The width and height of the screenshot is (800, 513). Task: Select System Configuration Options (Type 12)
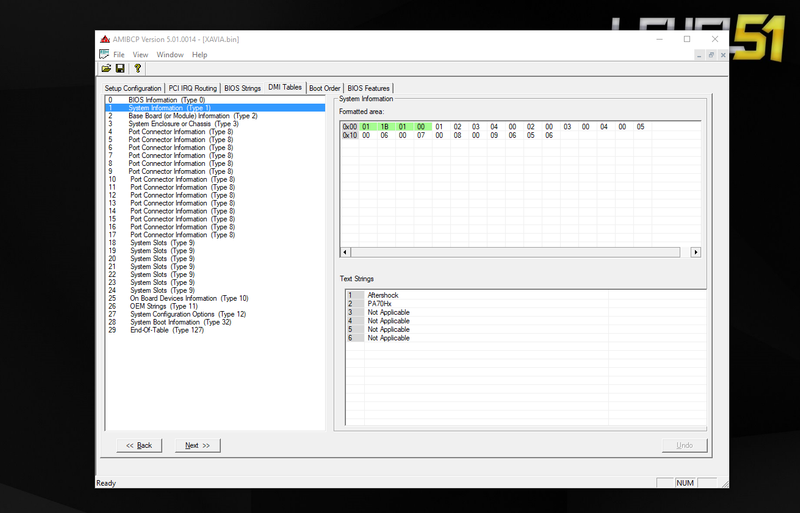(x=215, y=314)
